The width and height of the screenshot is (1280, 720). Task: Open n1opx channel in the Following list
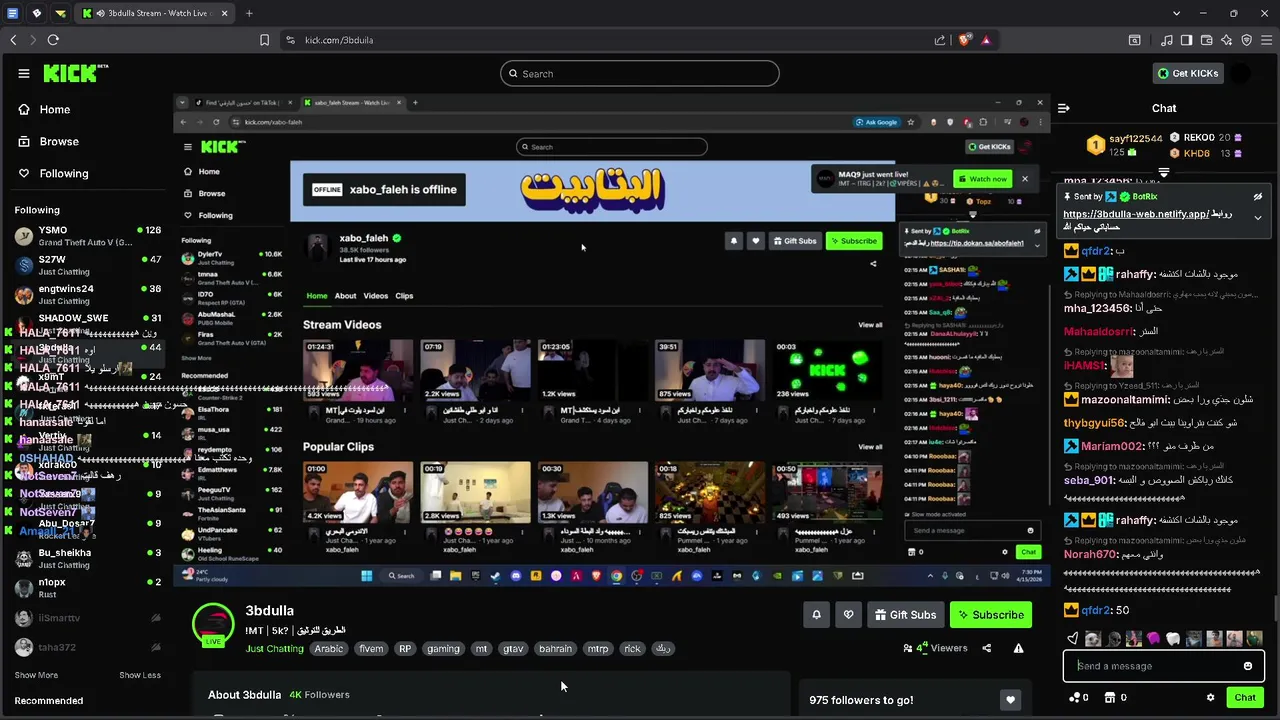coord(88,587)
